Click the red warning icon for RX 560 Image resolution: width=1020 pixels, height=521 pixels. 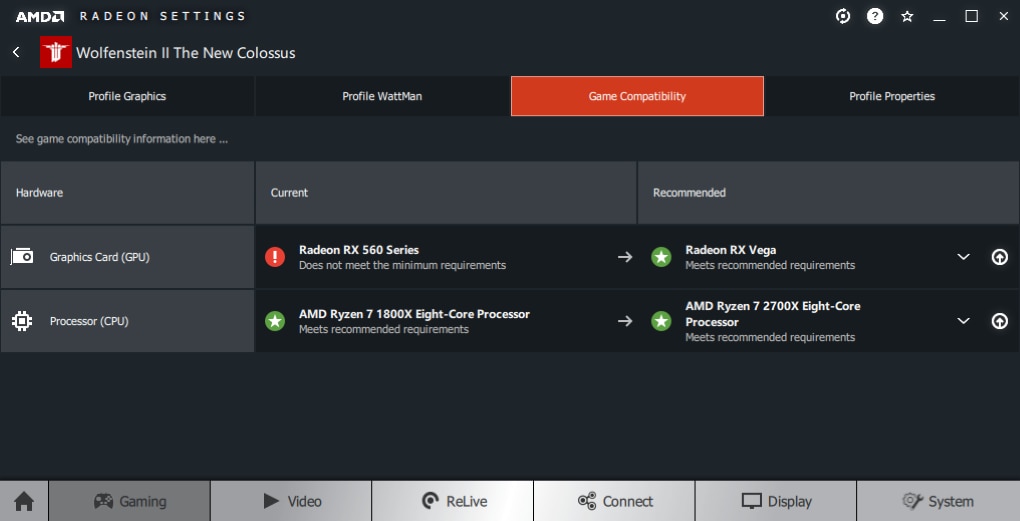coord(275,257)
